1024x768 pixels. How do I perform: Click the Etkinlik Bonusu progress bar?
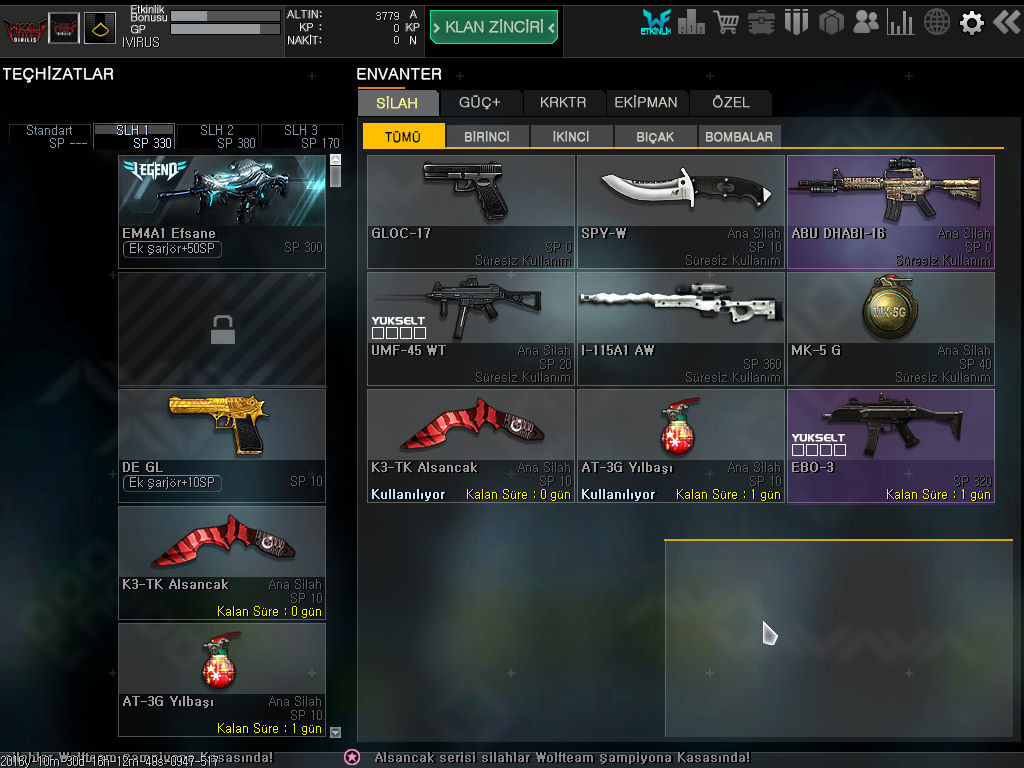225,16
